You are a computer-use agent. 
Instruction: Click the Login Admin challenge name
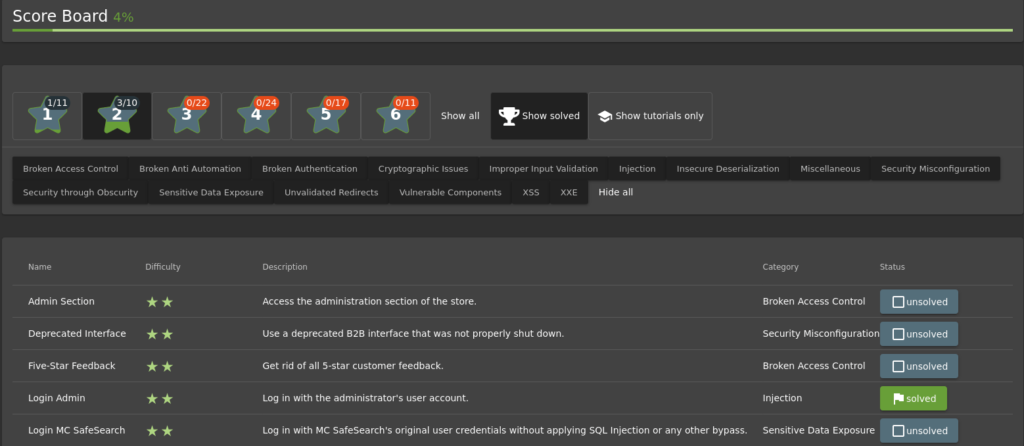click(x=57, y=398)
